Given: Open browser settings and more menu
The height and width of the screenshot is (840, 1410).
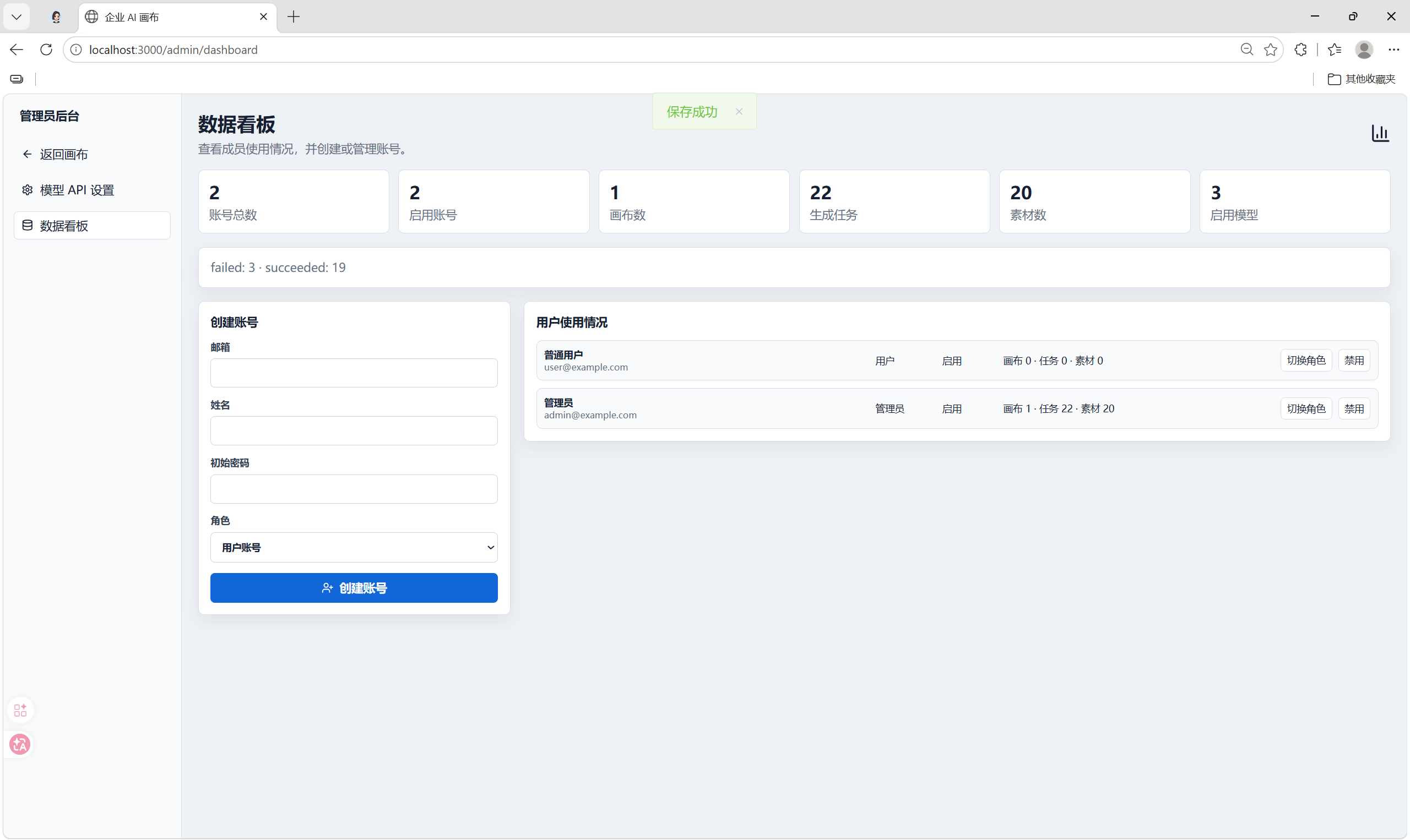Looking at the screenshot, I should click(1393, 50).
